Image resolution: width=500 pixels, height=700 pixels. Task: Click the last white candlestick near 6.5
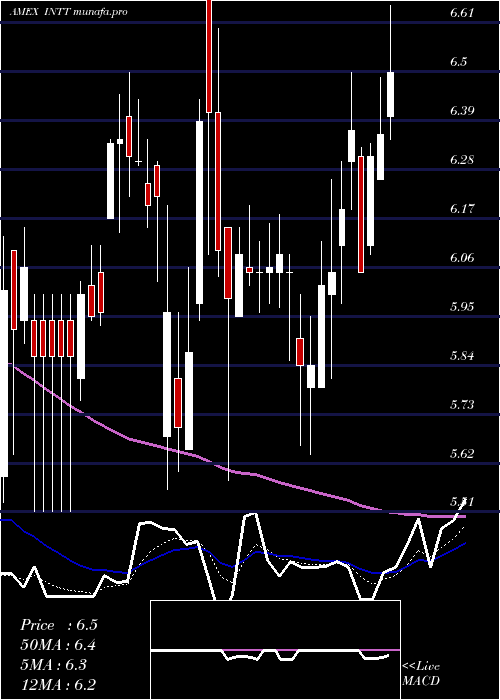pos(391,94)
